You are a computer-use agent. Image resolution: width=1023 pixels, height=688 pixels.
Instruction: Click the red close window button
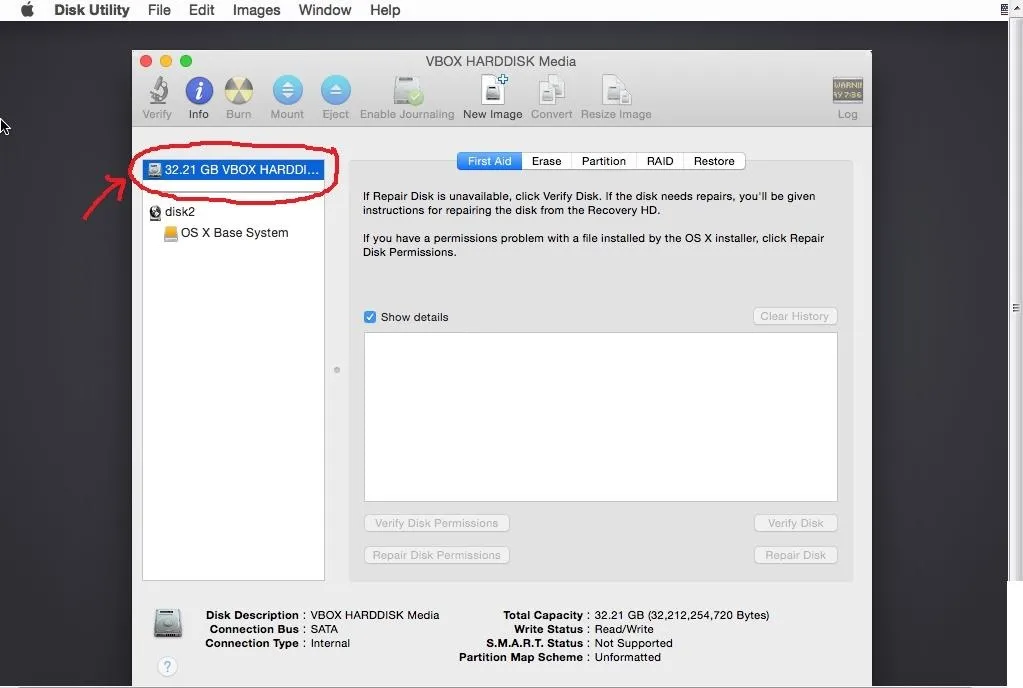146,61
